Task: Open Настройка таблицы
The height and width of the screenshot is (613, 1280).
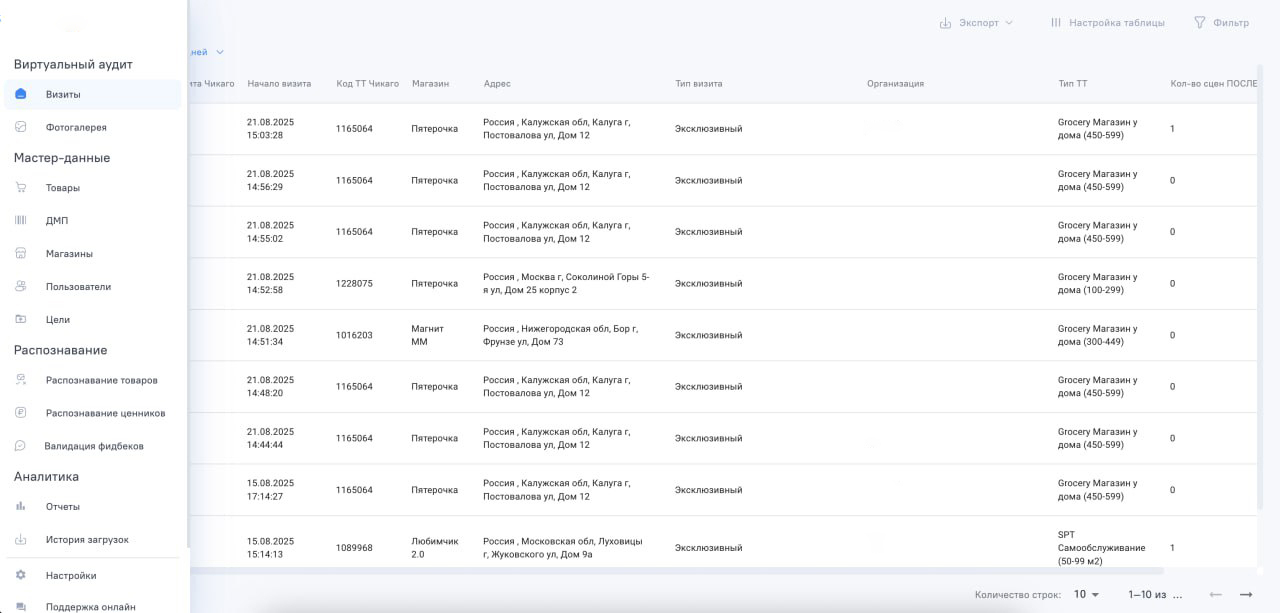Action: pyautogui.click(x=1107, y=22)
